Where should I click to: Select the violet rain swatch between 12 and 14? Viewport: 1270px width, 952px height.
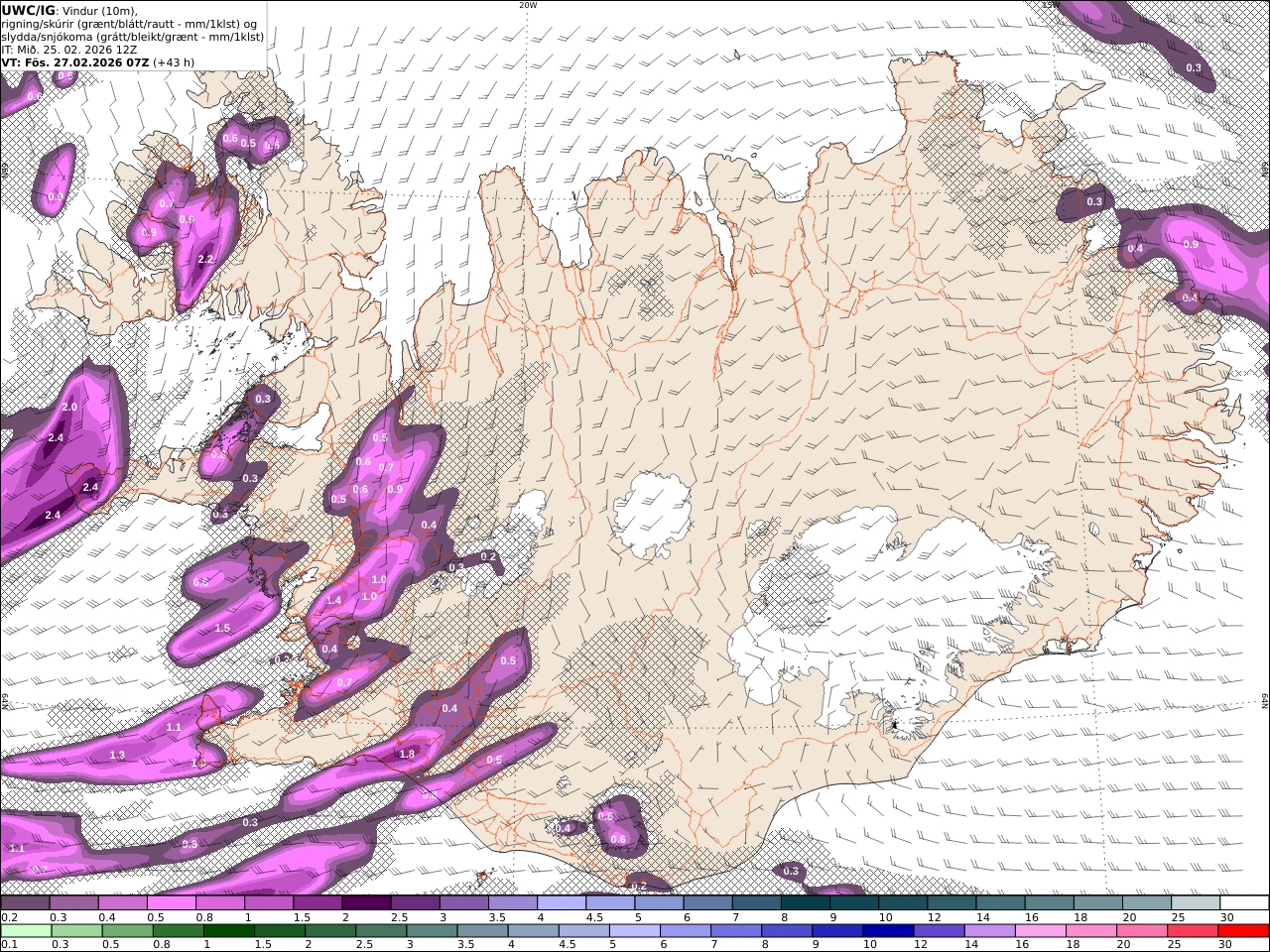pos(941,930)
